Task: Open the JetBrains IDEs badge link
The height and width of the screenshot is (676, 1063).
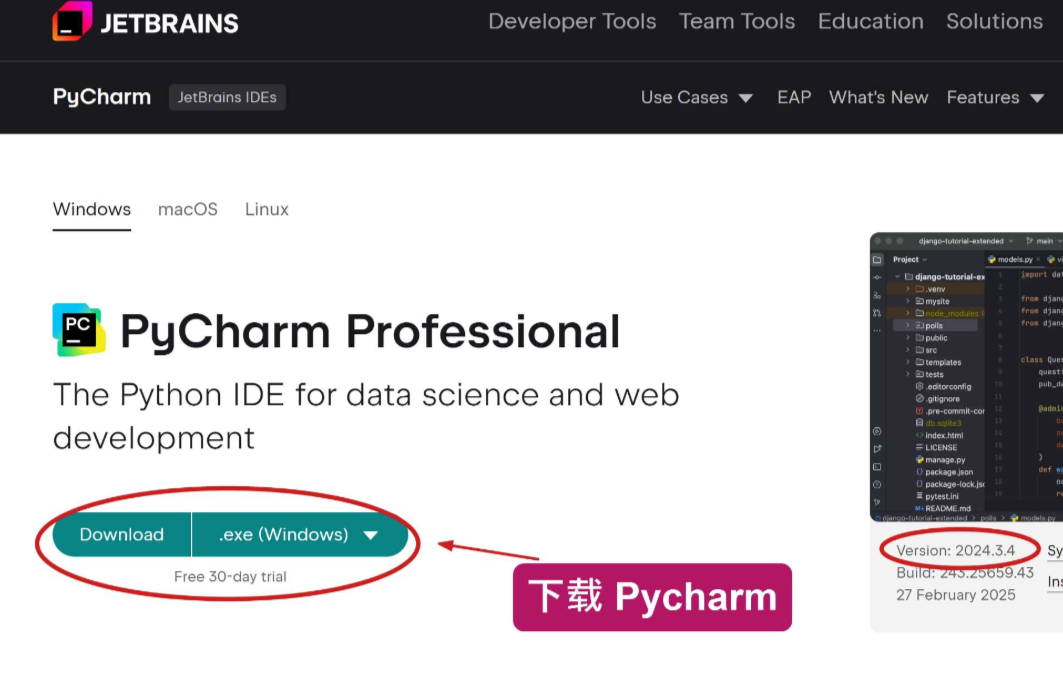Action: coord(227,98)
